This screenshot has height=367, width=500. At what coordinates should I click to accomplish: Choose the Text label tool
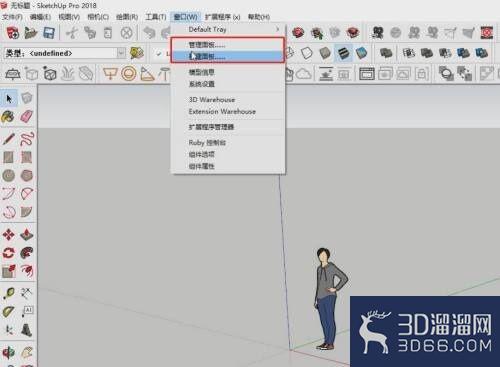click(x=27, y=311)
